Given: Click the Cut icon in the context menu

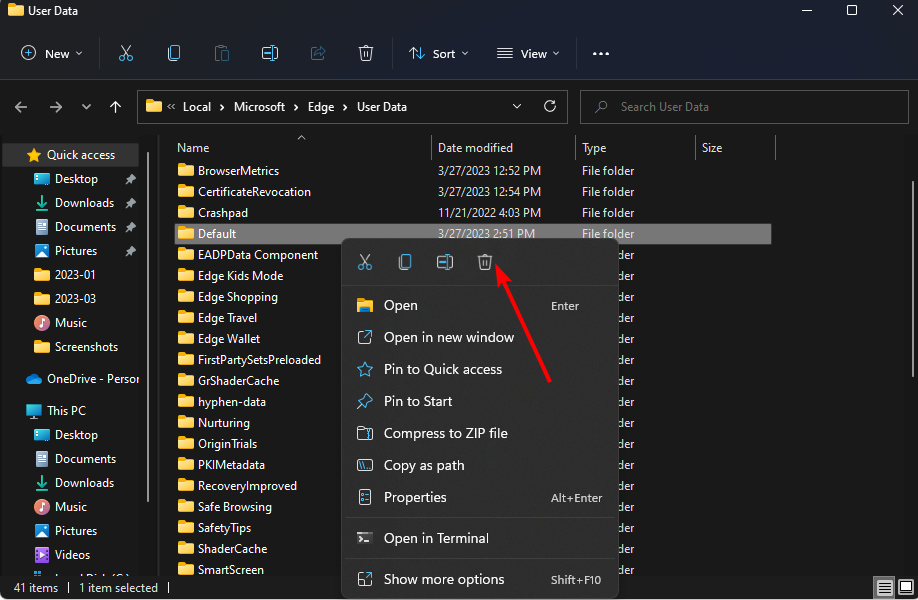Looking at the screenshot, I should 364,261.
